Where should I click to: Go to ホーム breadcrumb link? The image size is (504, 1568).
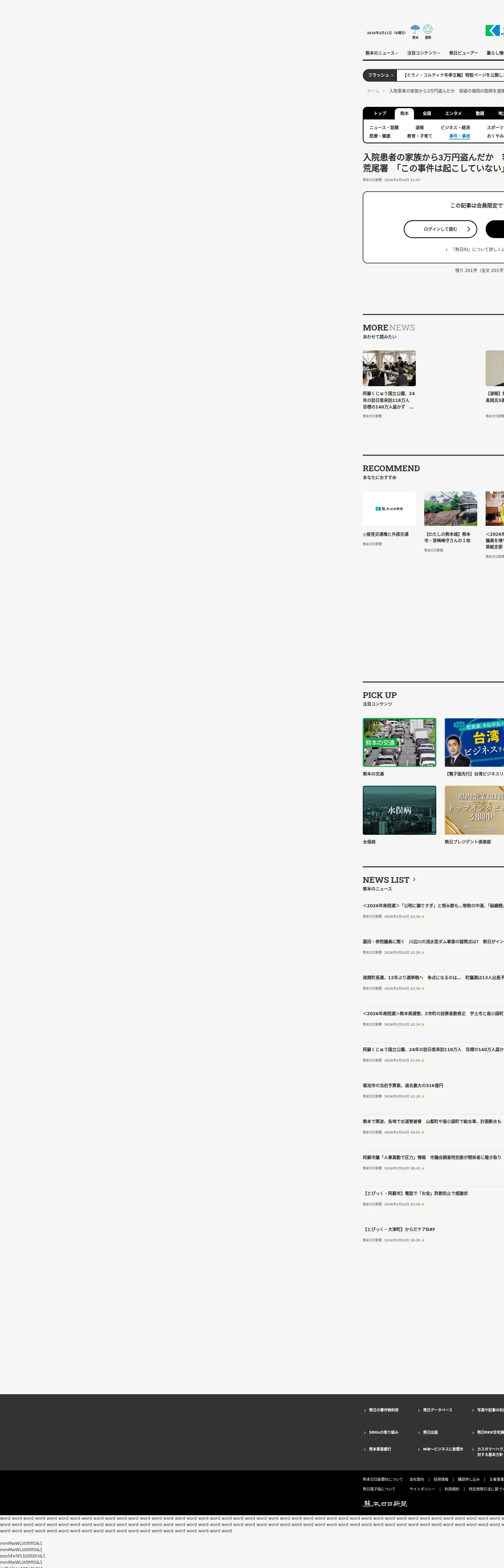[372, 91]
